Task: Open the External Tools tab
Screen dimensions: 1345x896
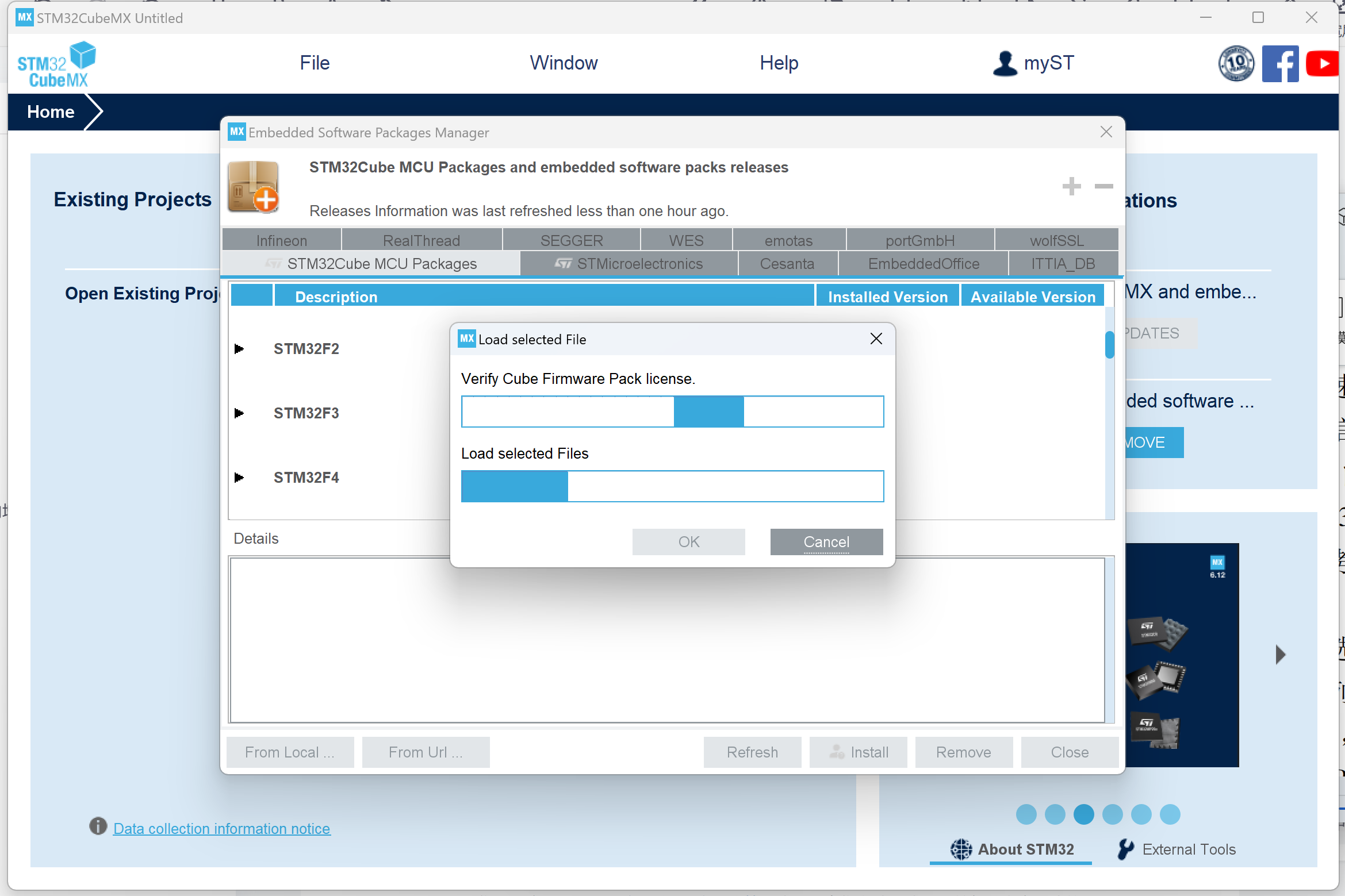Action: pos(1176,849)
